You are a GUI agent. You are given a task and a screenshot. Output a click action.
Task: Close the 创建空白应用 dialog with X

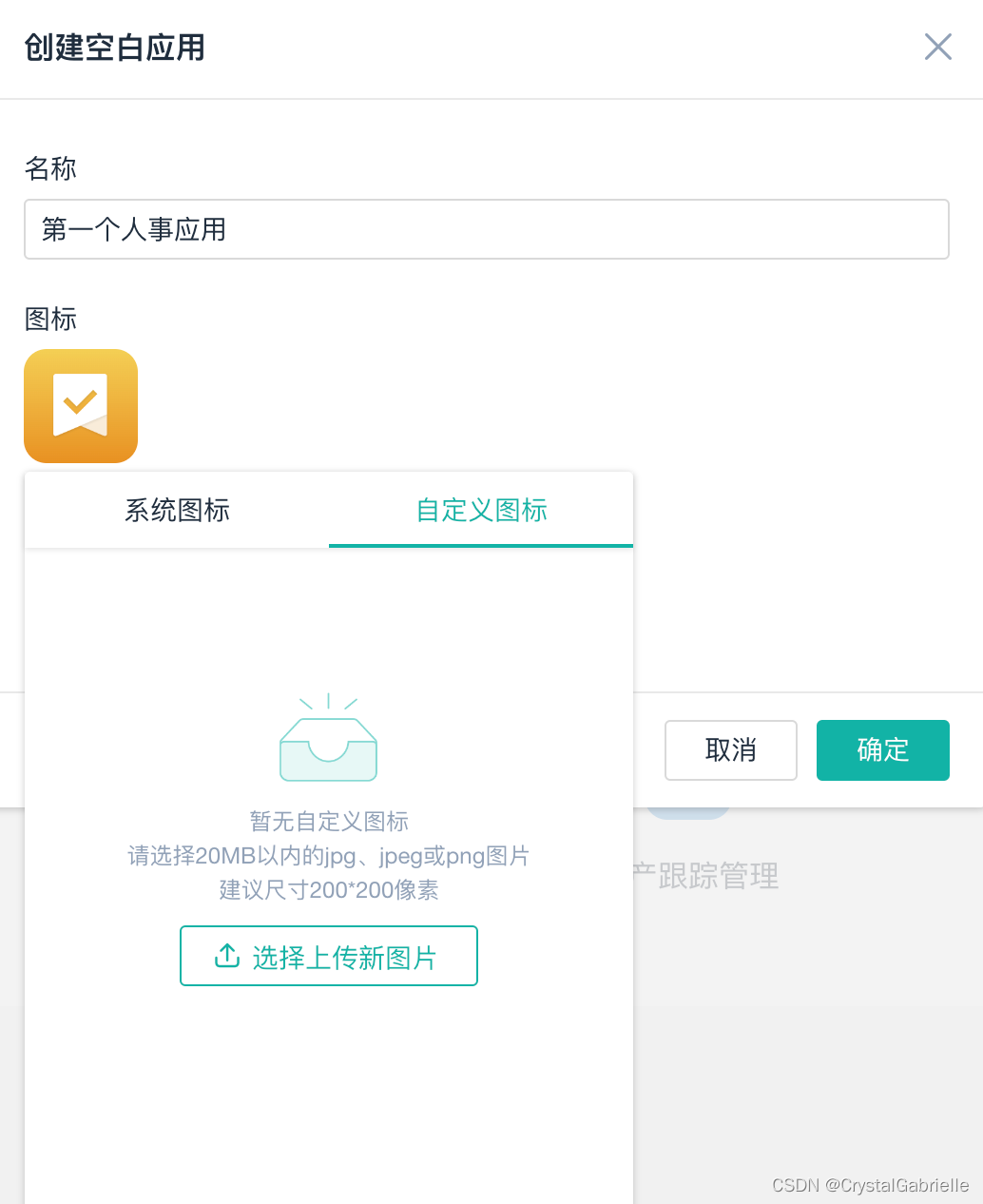[938, 47]
